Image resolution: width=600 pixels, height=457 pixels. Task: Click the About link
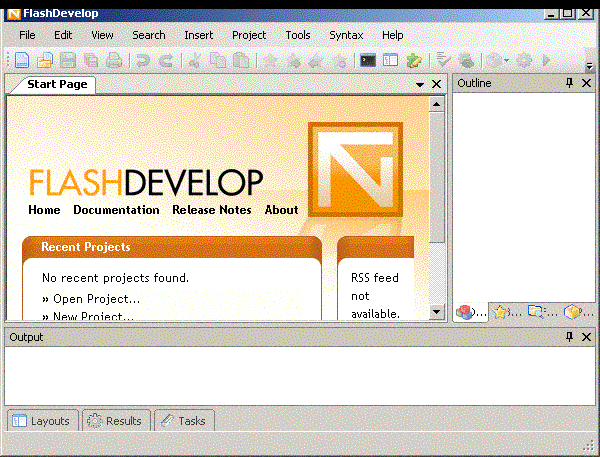click(x=282, y=210)
